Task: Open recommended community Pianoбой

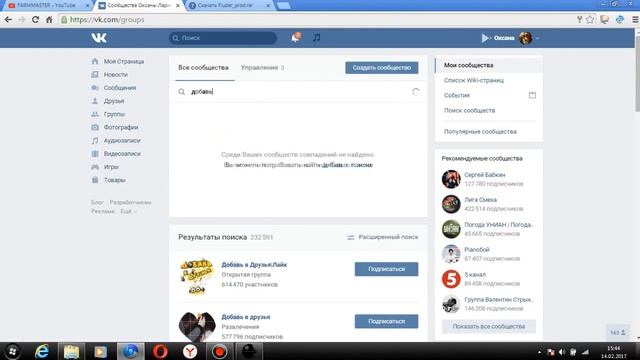Action: coord(477,250)
